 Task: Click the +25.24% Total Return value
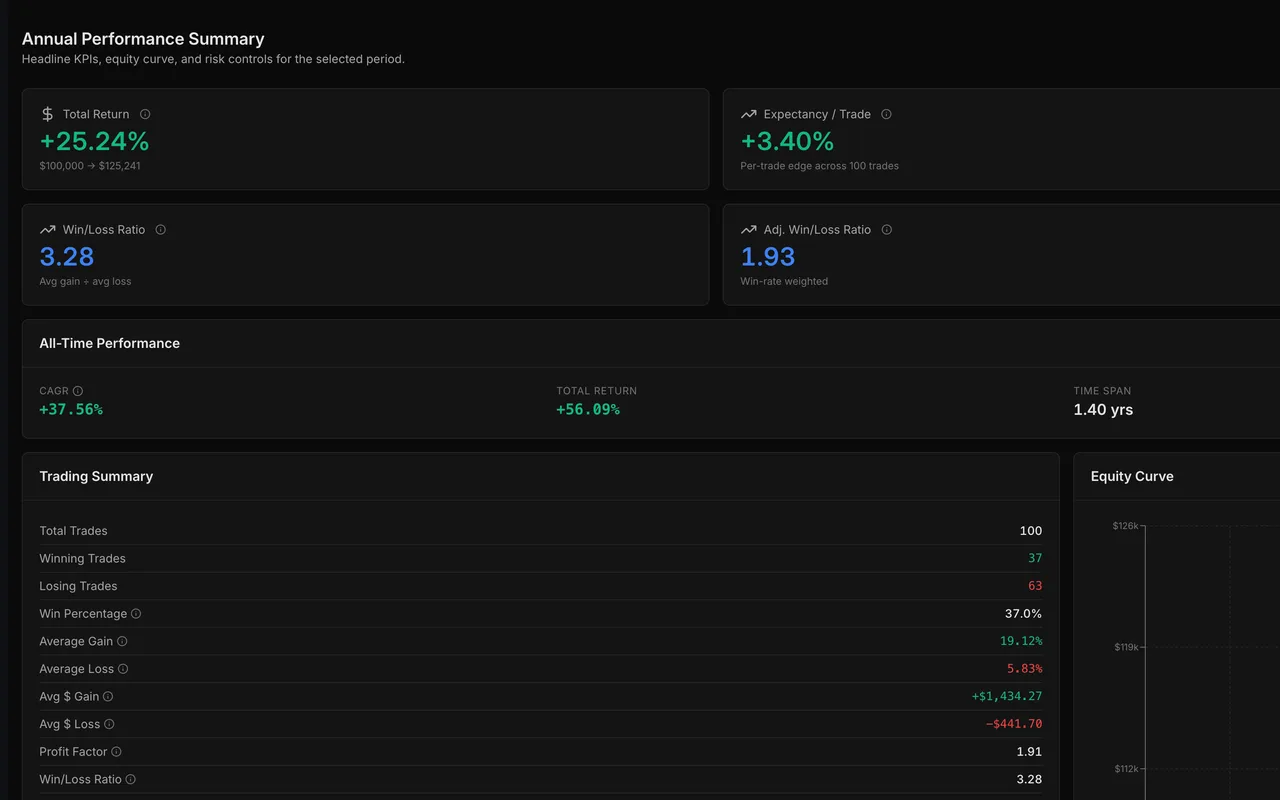coord(94,141)
